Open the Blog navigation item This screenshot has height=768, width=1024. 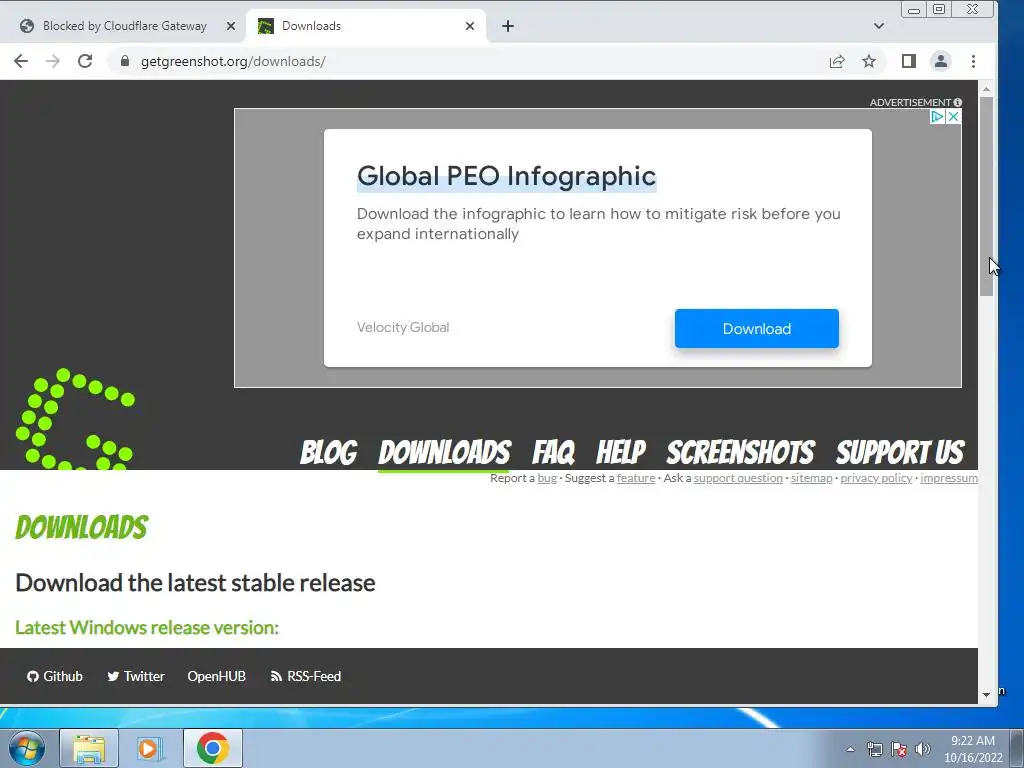click(328, 452)
